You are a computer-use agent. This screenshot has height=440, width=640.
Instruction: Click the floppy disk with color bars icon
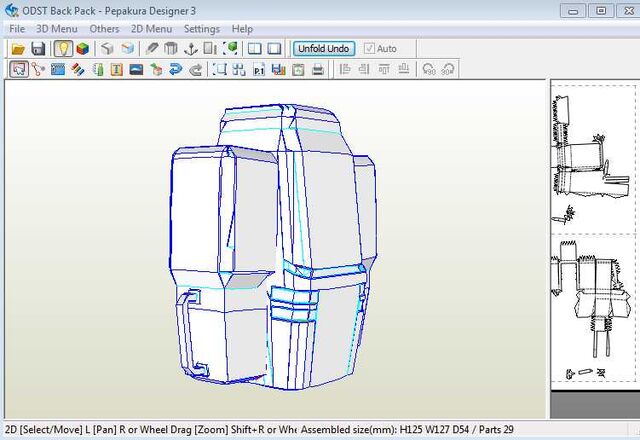coord(278,69)
